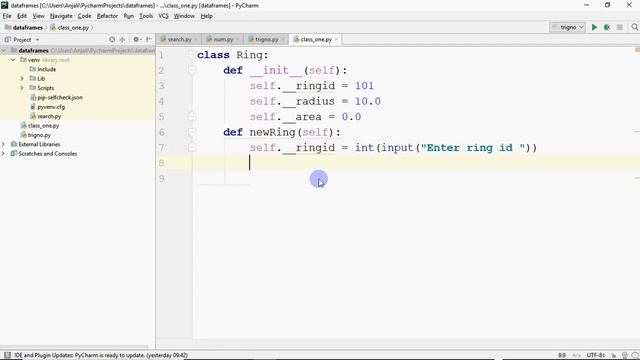640x360 pixels.
Task: Open the trigno run configuration dropdown
Action: pyautogui.click(x=568, y=27)
